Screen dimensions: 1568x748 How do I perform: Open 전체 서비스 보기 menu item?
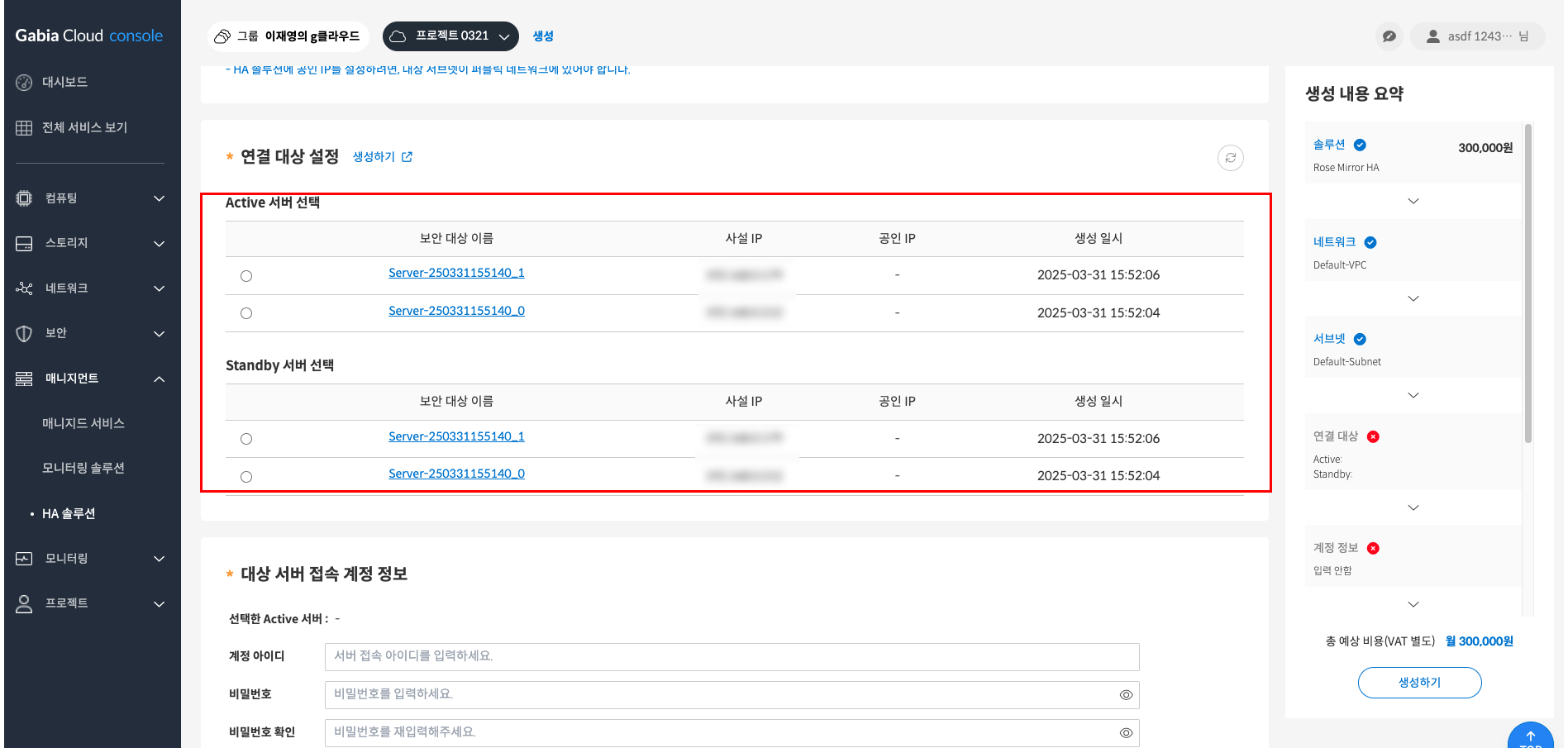coord(84,127)
